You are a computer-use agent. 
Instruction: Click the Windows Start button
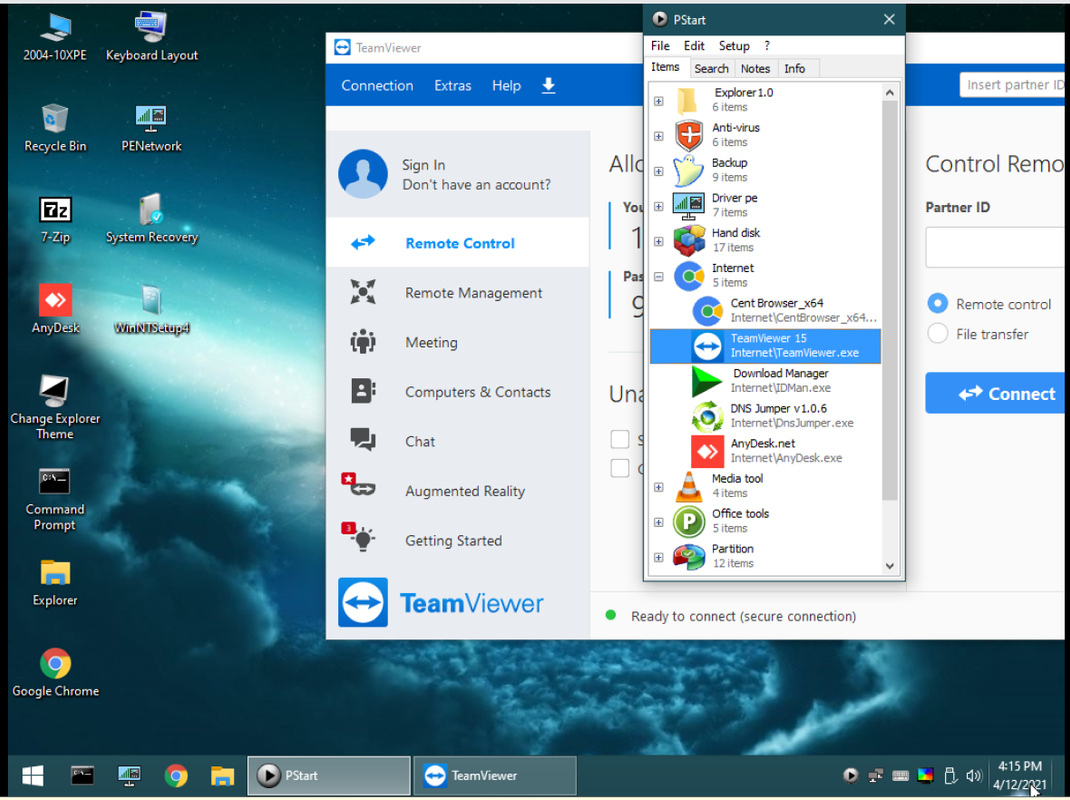click(x=33, y=776)
